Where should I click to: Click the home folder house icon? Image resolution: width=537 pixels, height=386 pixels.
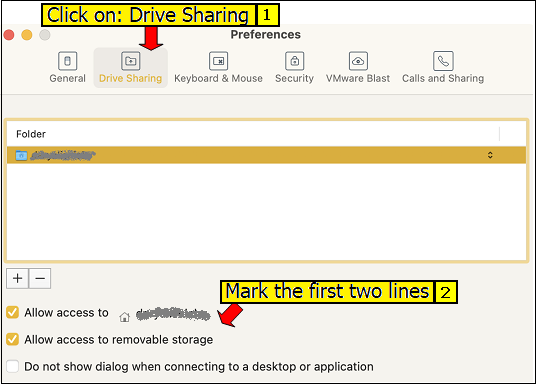point(125,317)
